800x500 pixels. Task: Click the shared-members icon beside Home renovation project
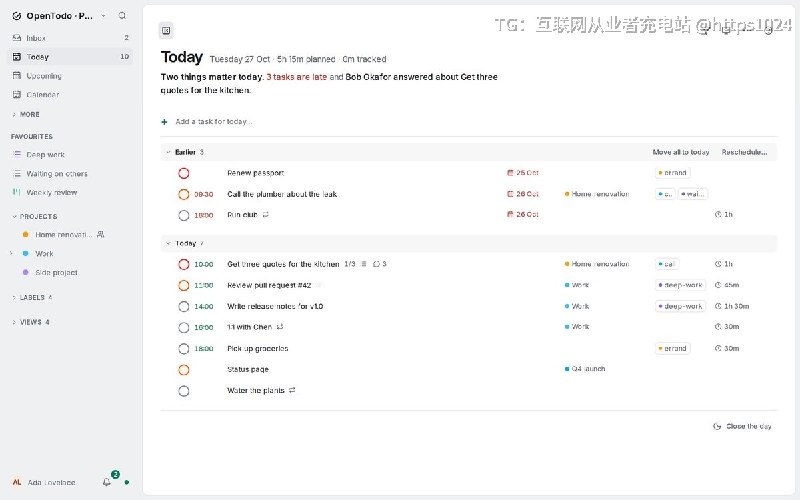click(x=101, y=235)
